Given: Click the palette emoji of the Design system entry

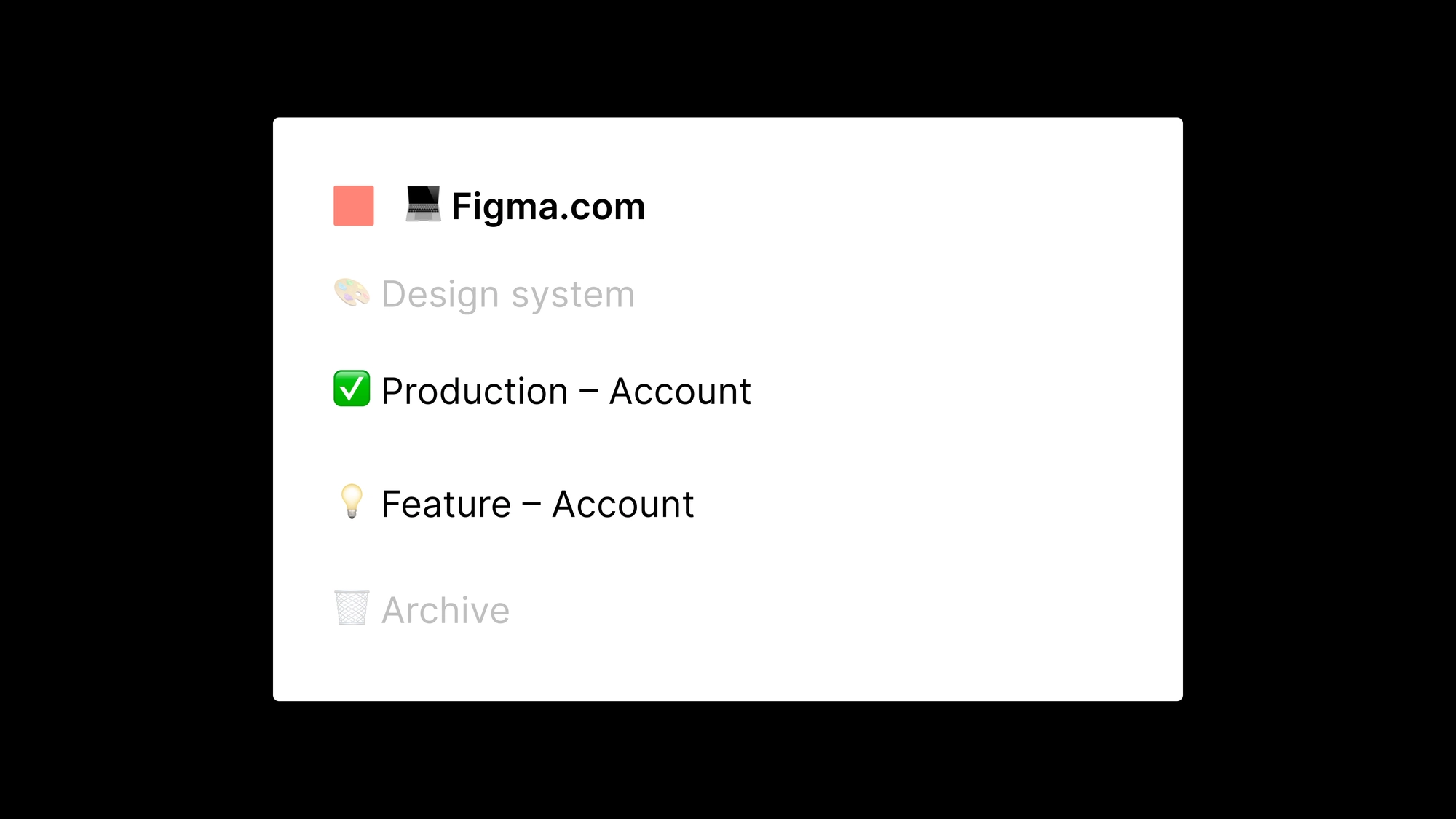Looking at the screenshot, I should [x=352, y=294].
